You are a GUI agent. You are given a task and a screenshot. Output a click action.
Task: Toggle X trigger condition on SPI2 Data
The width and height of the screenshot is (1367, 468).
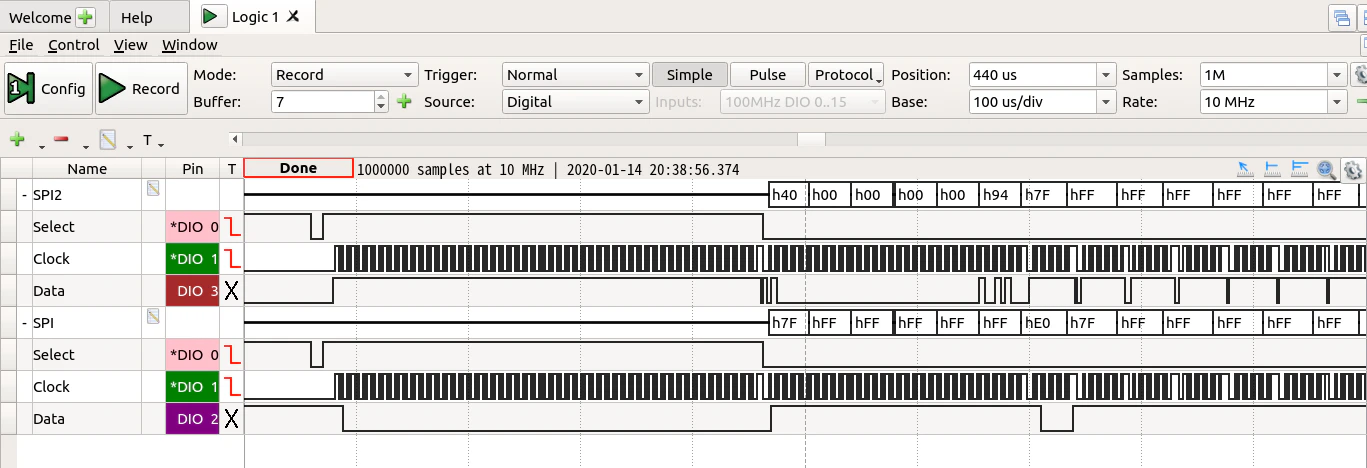point(232,291)
